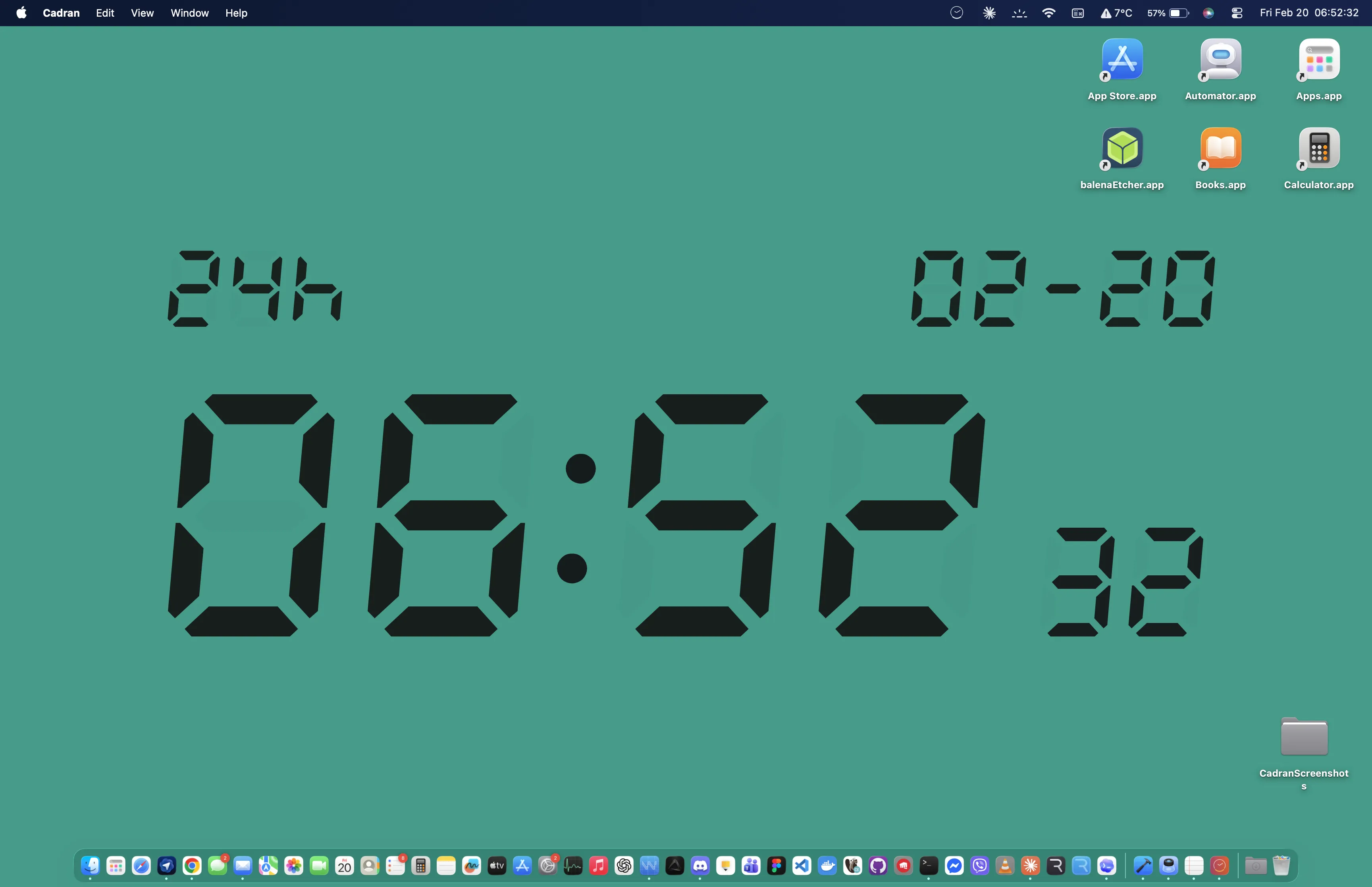This screenshot has width=1372, height=887.
Task: Open the Edit menu
Action: pos(105,13)
